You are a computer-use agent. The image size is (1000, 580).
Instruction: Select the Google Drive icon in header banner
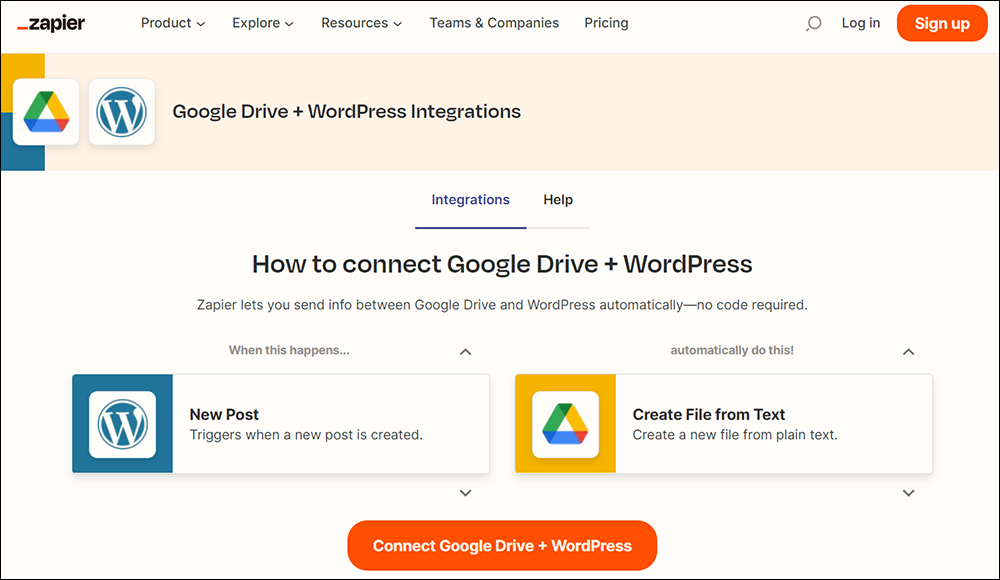(x=46, y=112)
